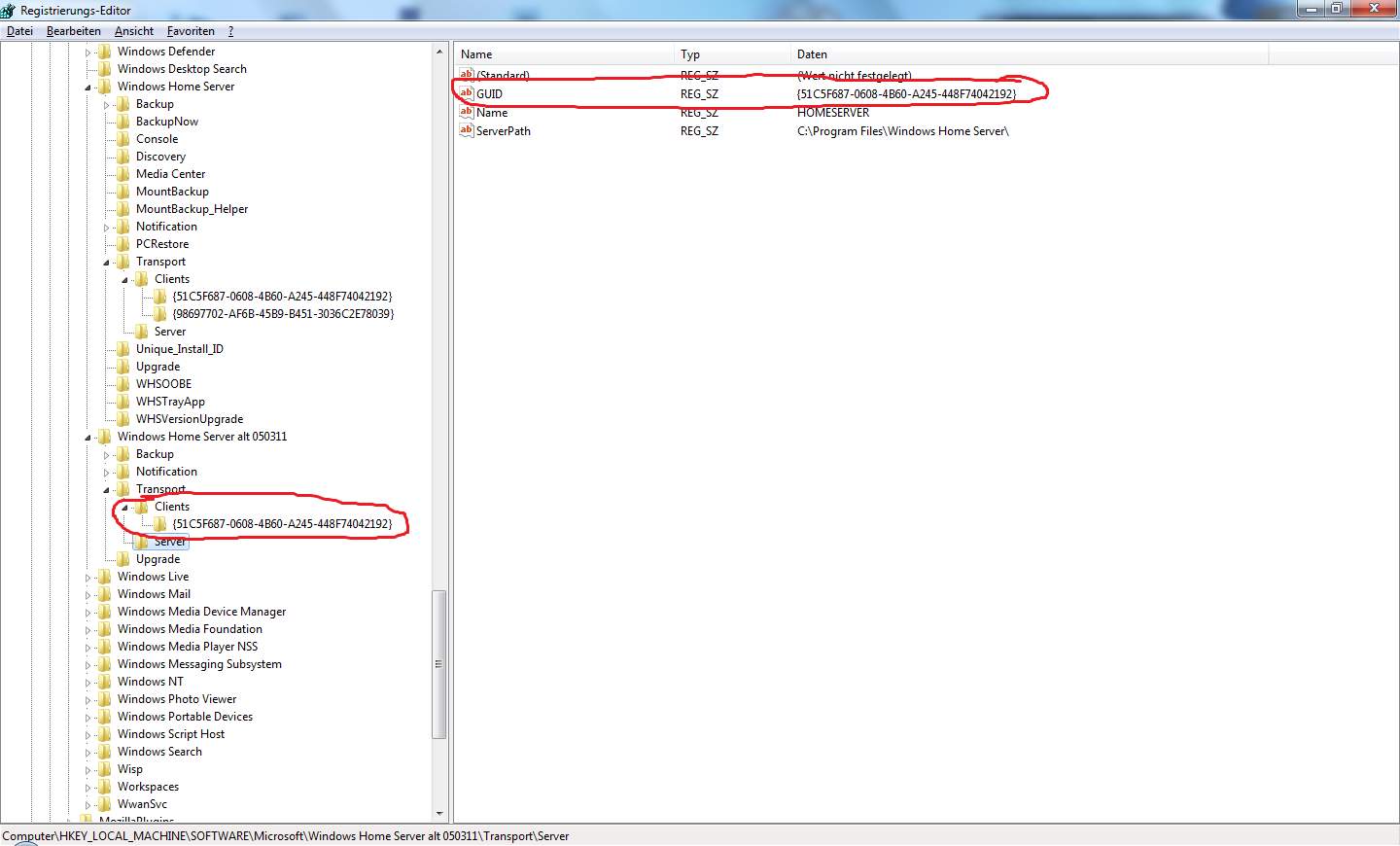Viewport: 1400px width, 846px height.
Task: Select the {98697702-AF6B-45B9-B451-3036C2E78039} key
Action: 283,314
